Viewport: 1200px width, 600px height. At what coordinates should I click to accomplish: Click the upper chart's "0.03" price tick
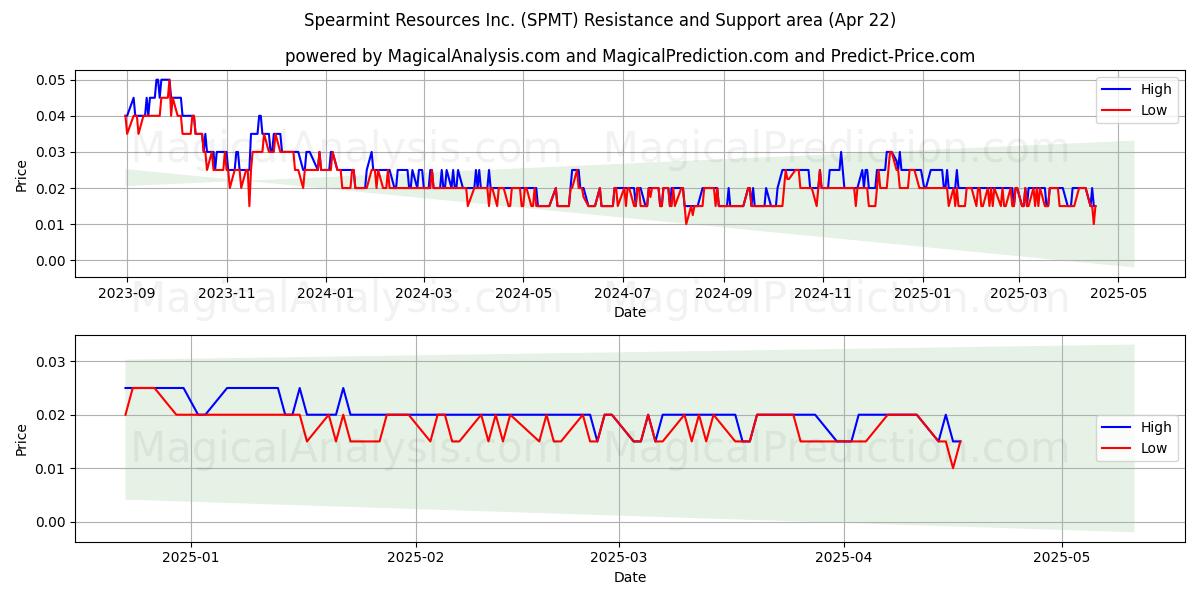(50, 152)
